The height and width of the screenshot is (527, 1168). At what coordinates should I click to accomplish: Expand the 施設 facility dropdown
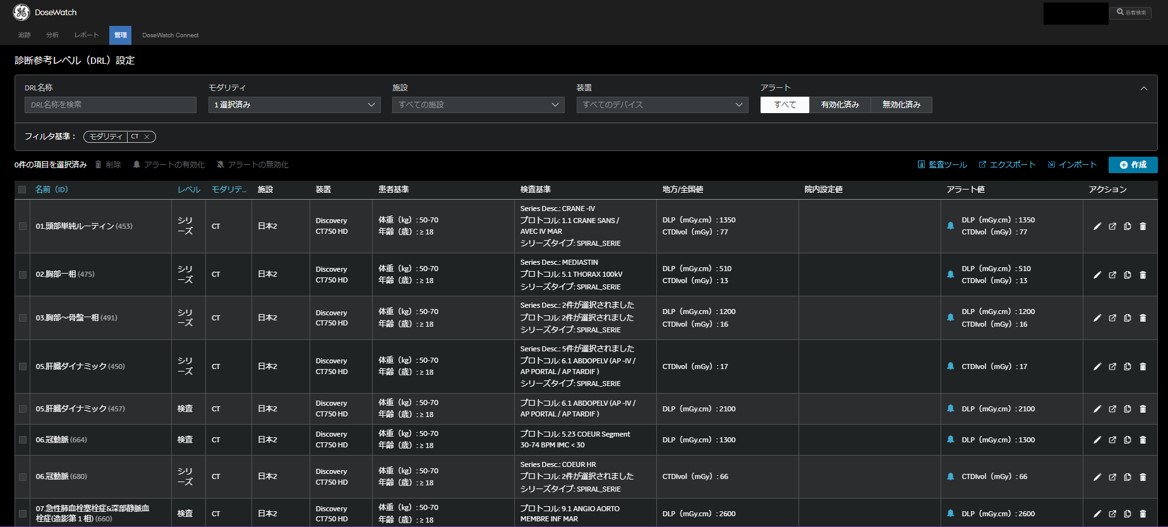(478, 105)
